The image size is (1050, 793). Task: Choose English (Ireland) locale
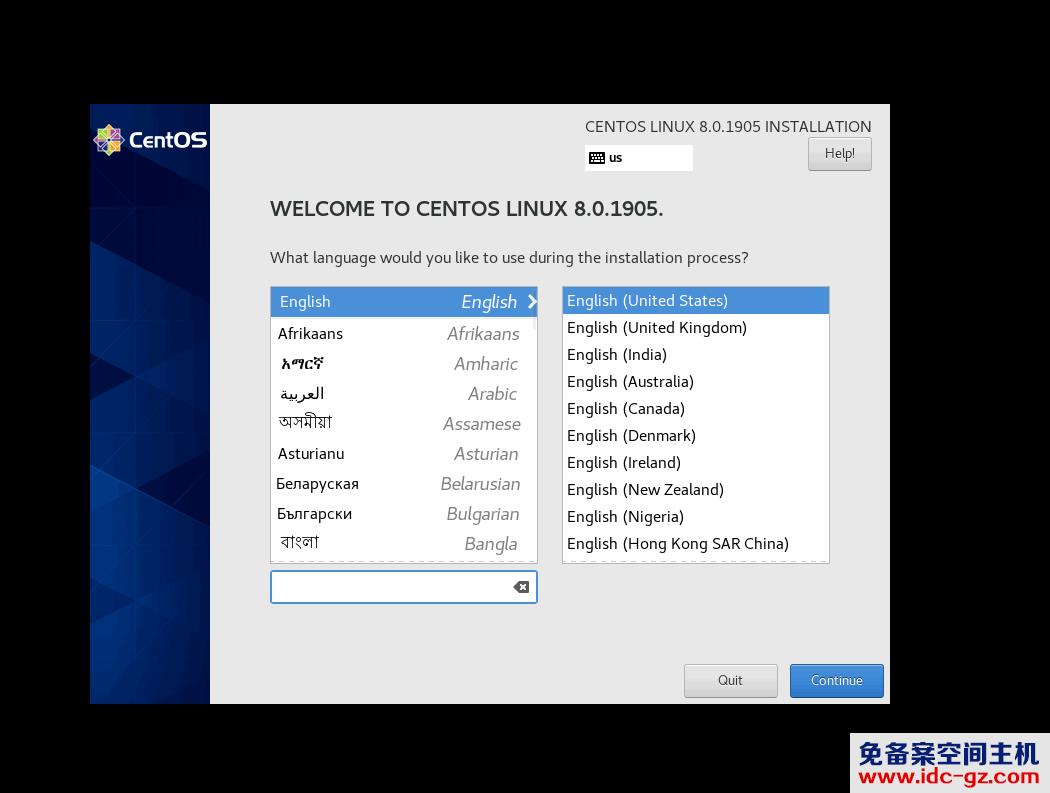tap(696, 463)
